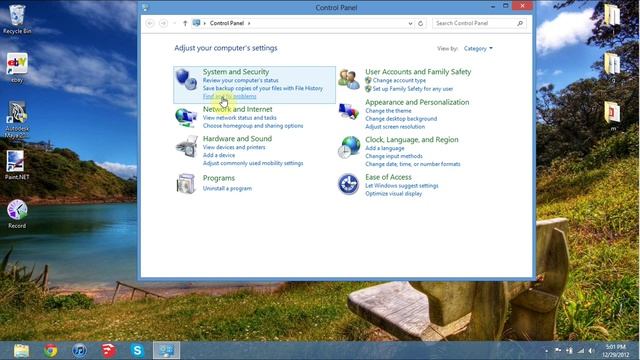Open Save backup copies with File History
Image resolution: width=640 pixels, height=360 pixels.
[x=262, y=88]
